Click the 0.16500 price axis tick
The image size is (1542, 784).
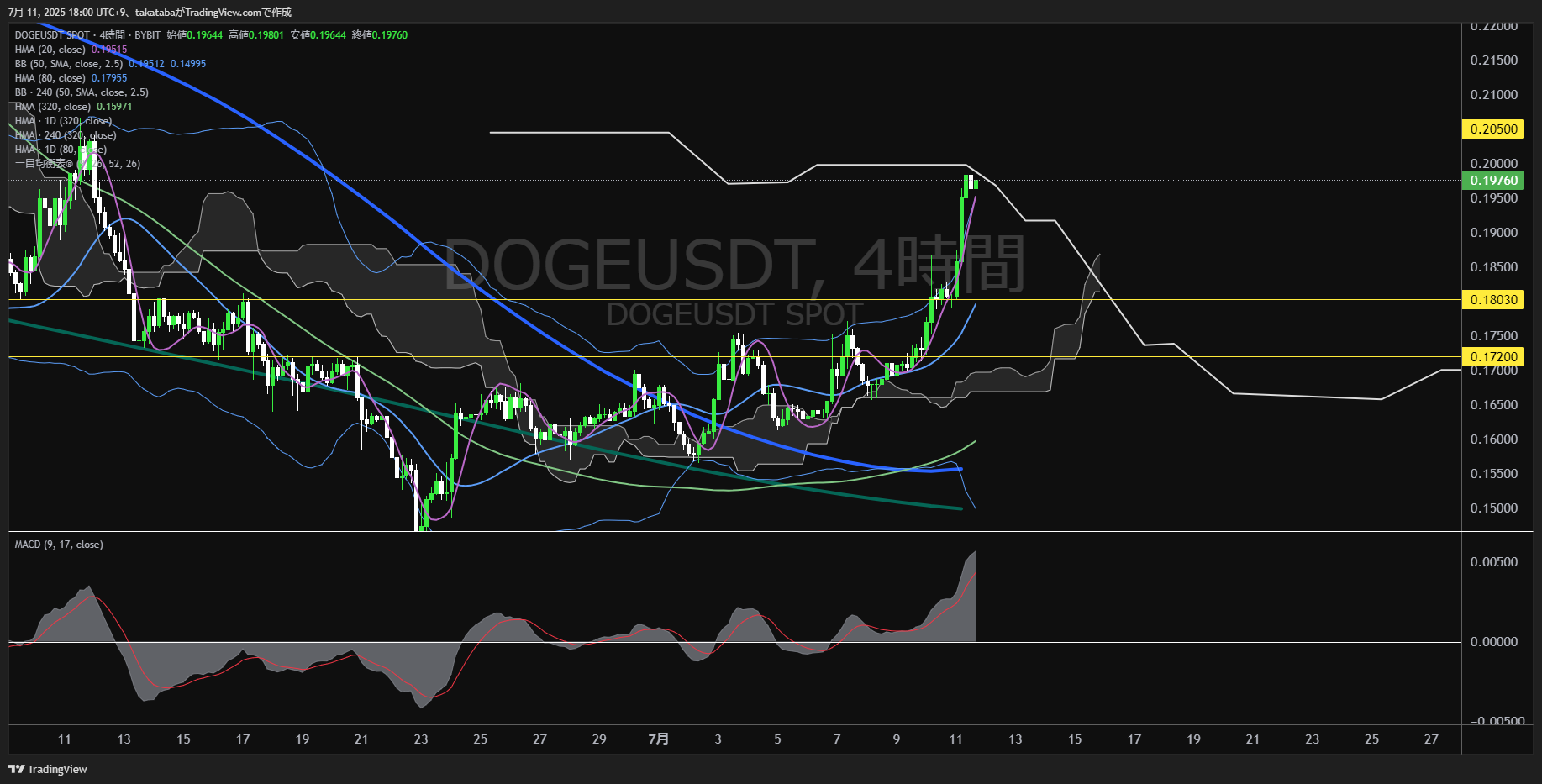[x=1494, y=405]
